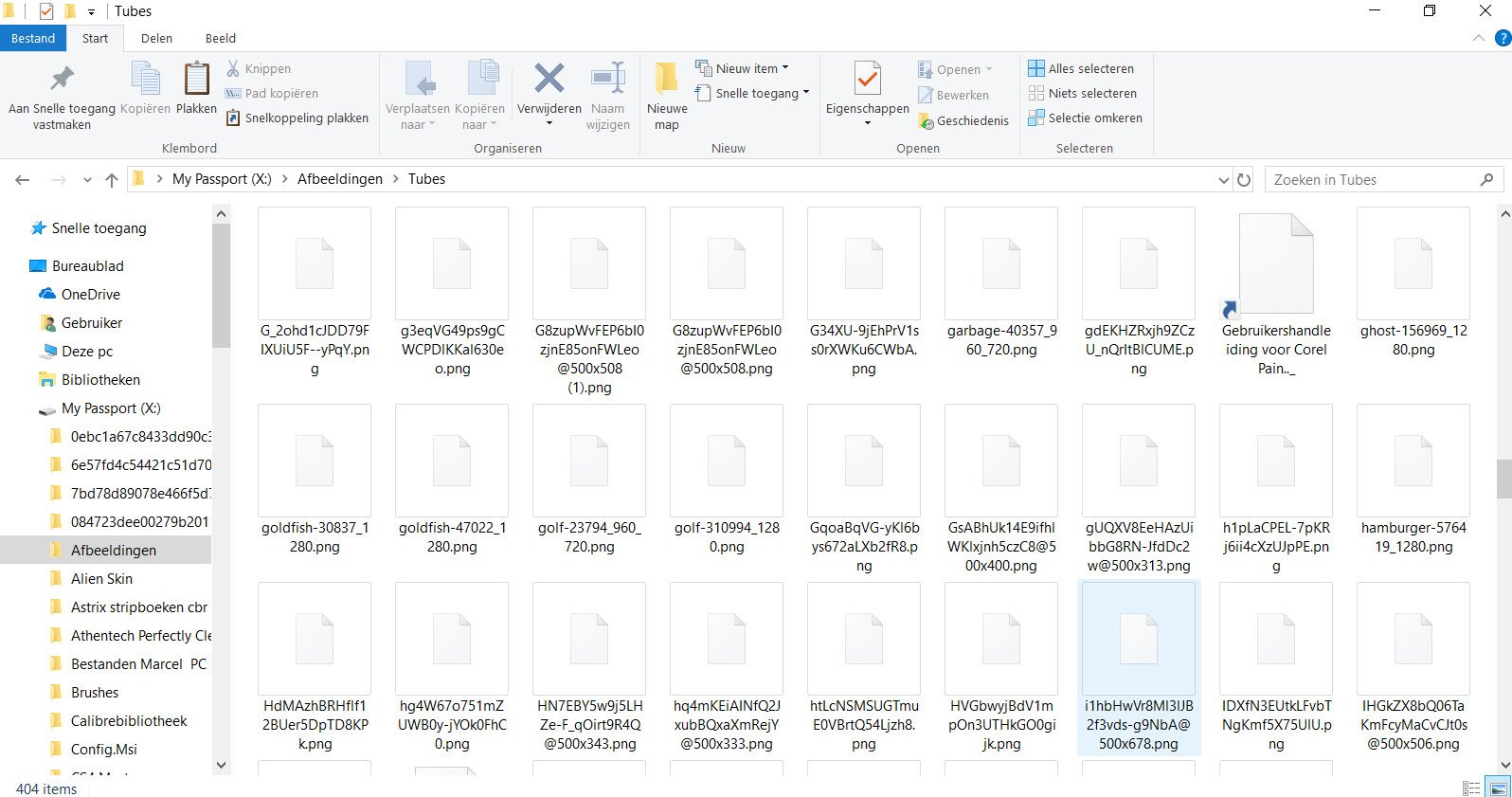This screenshot has width=1512, height=797.
Task: Switch to the Beeld ribbon tab
Action: pos(220,39)
